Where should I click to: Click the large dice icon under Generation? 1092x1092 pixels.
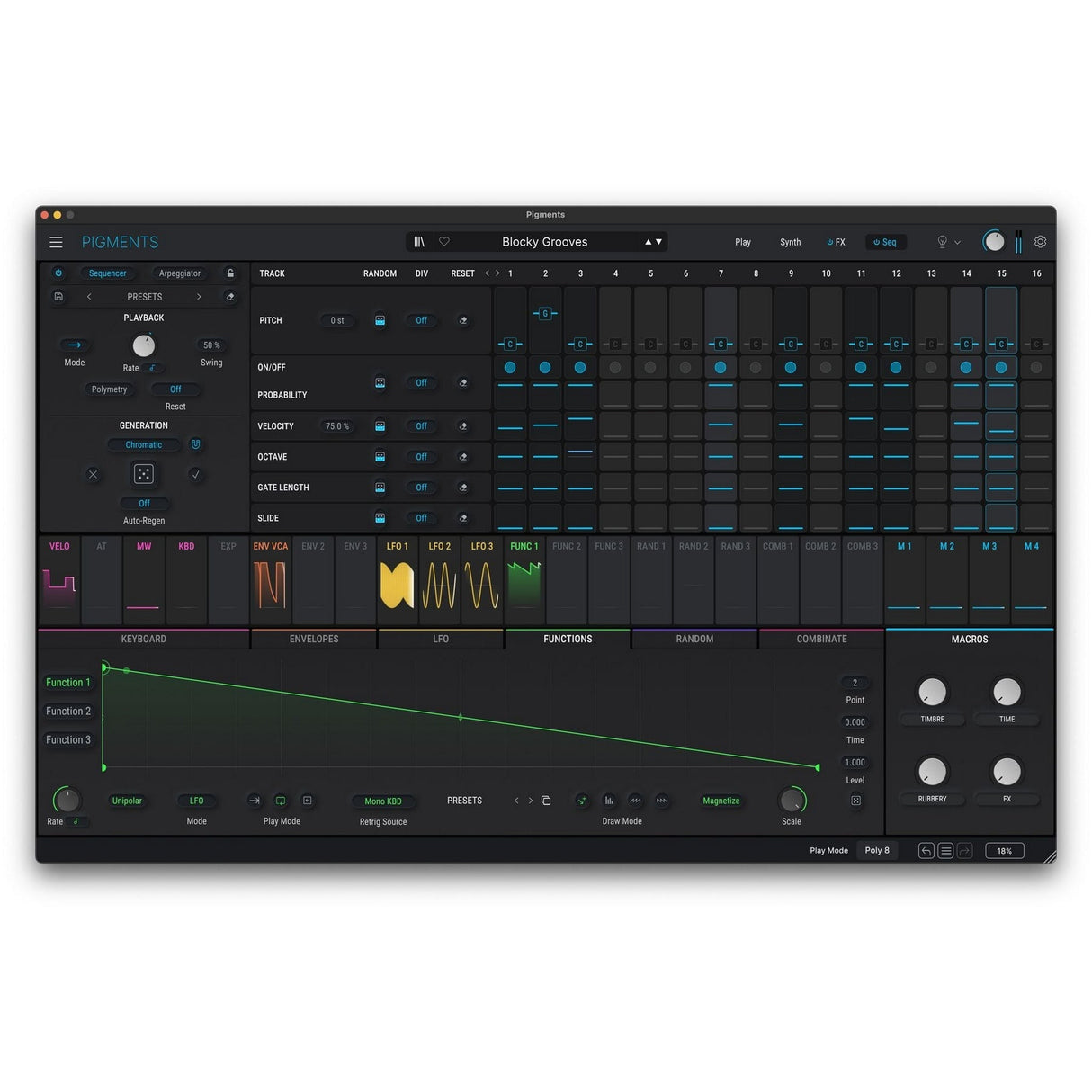tap(144, 473)
